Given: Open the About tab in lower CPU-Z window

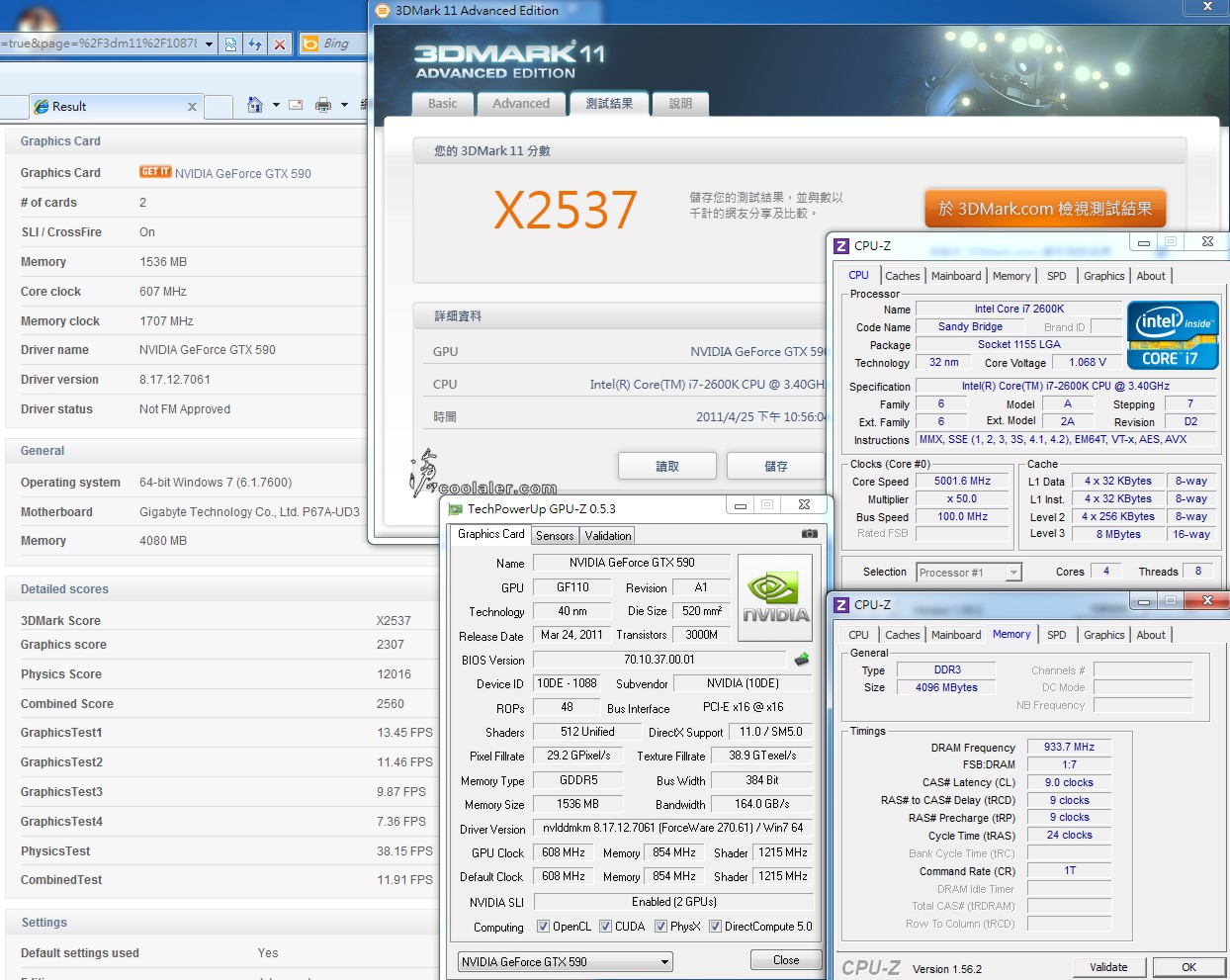Looking at the screenshot, I should 1151,635.
